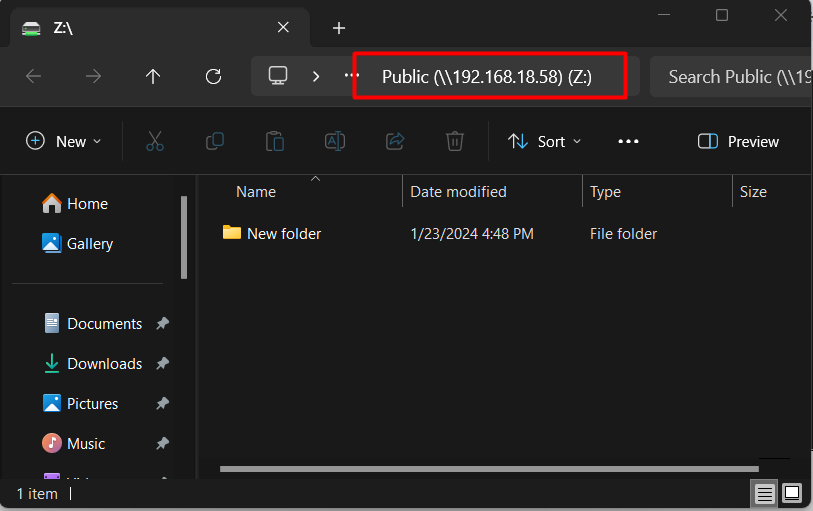Click the horizontal scrollbar in file list
This screenshot has height=511, width=813.
pos(488,468)
